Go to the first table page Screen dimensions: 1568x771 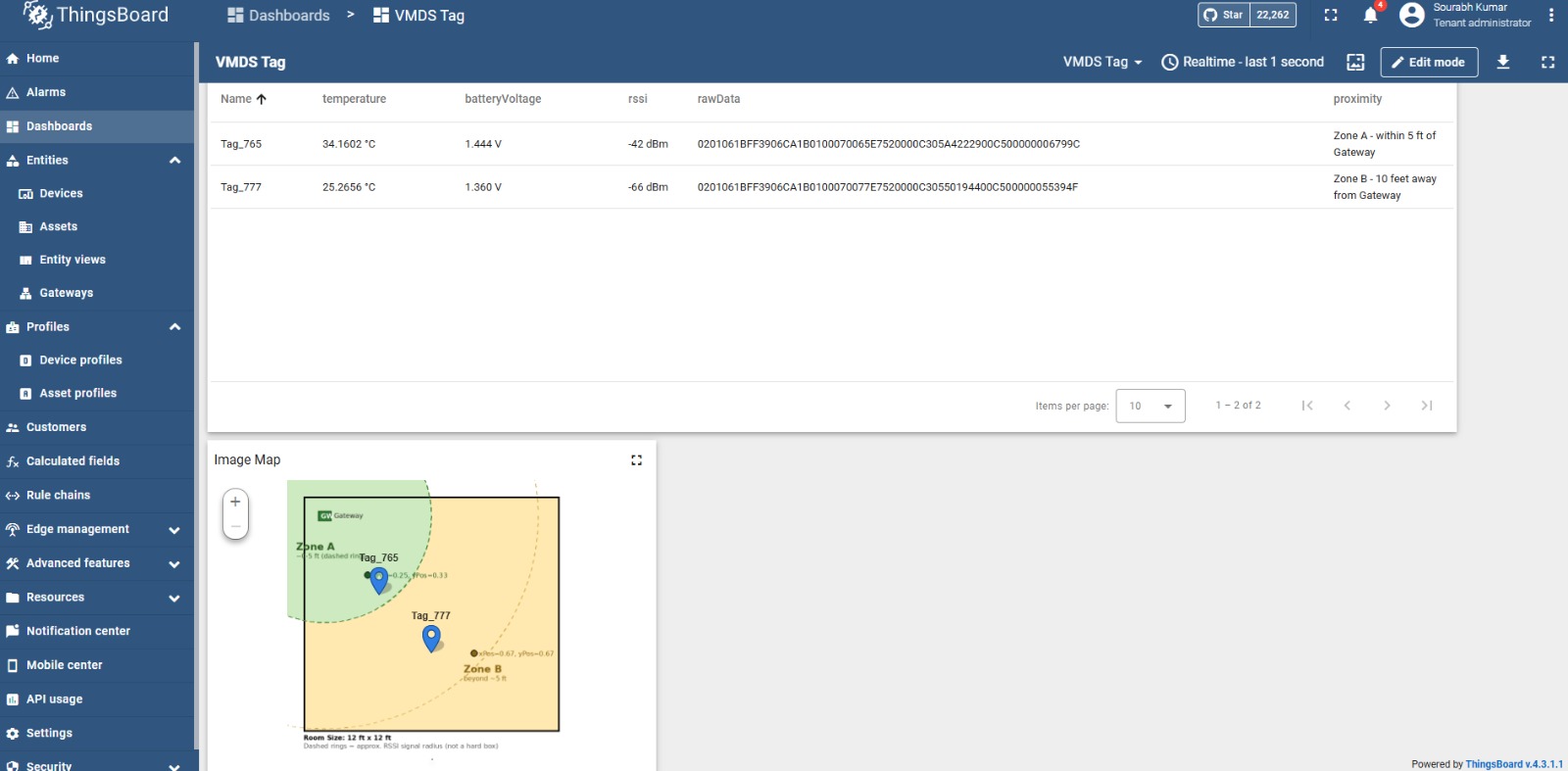(1306, 406)
